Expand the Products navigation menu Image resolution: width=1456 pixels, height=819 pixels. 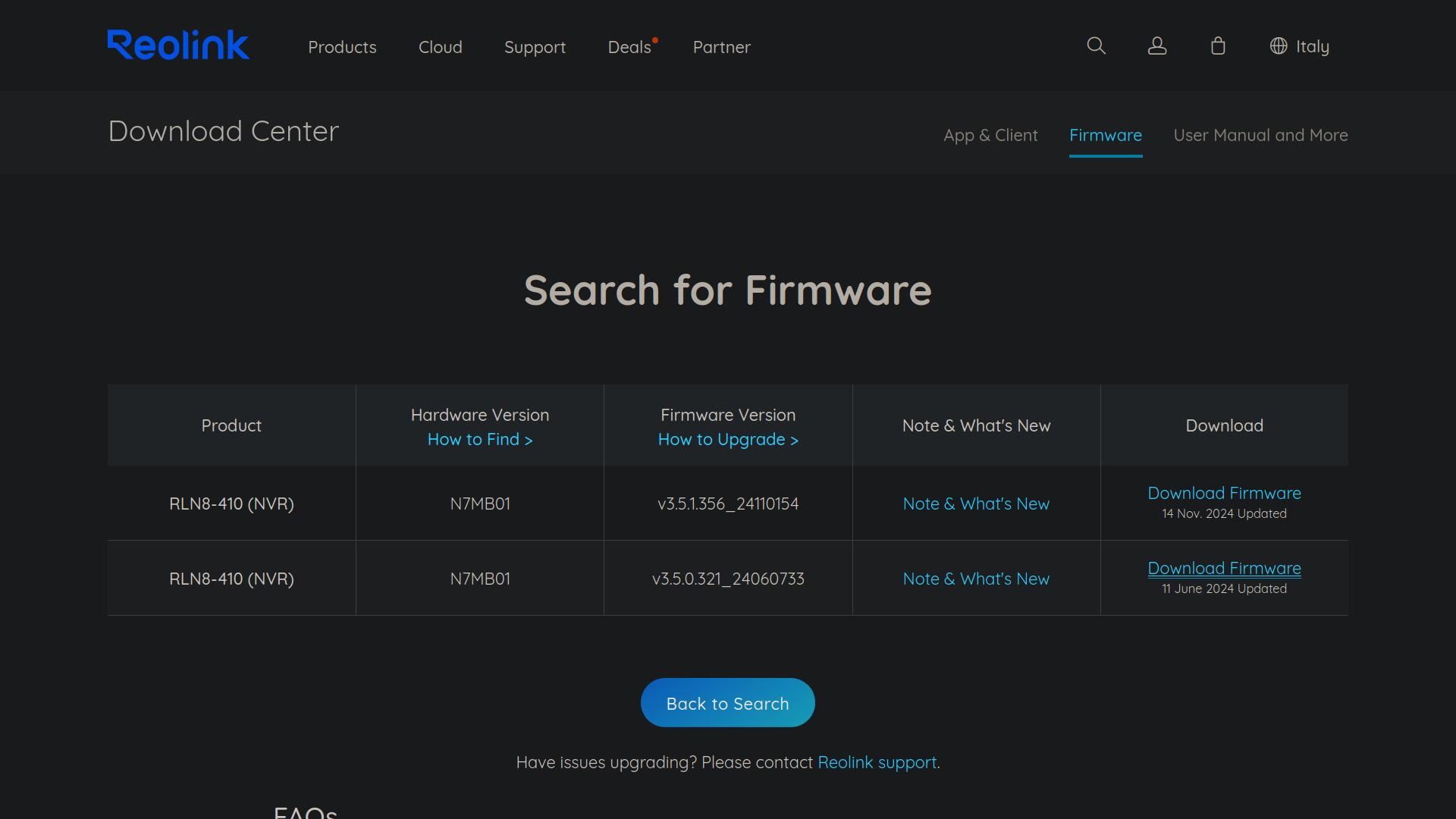coord(342,47)
